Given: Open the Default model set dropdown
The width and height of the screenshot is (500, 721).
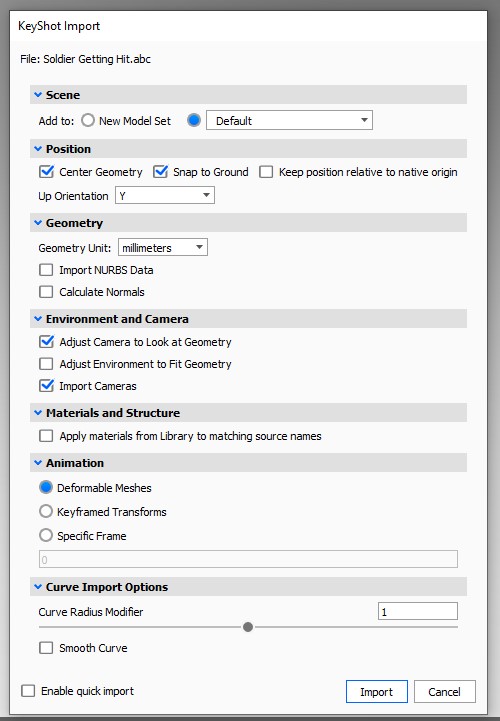Looking at the screenshot, I should click(289, 120).
